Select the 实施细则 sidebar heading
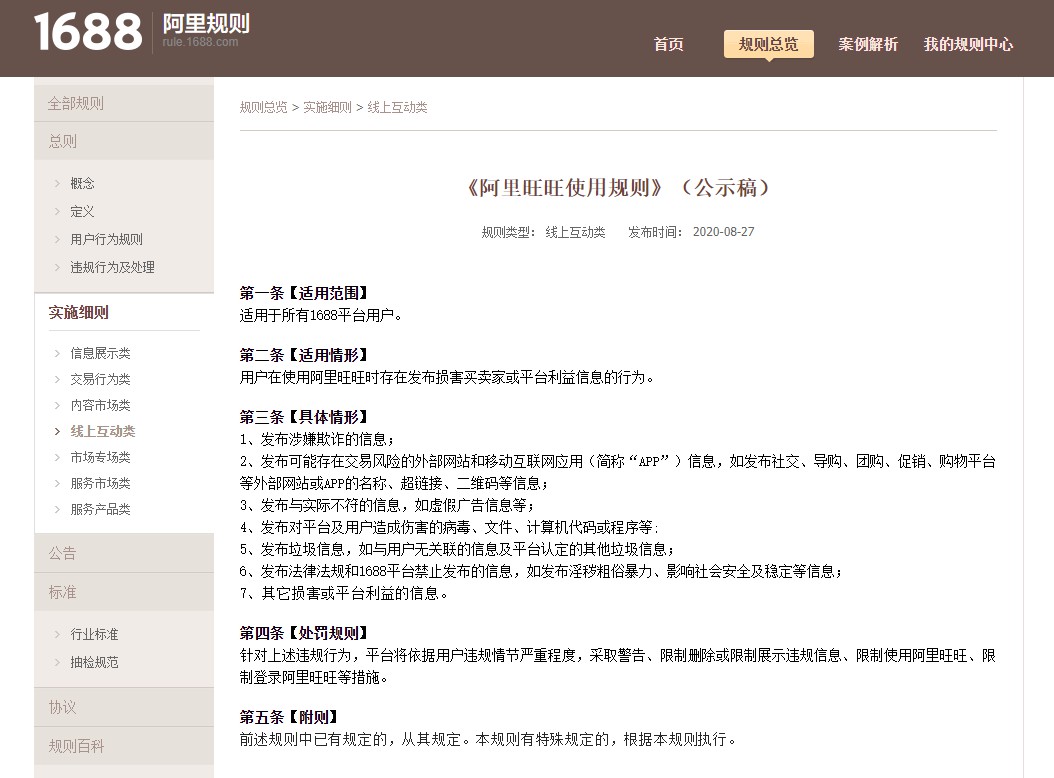The width and height of the screenshot is (1054, 778). [79, 312]
